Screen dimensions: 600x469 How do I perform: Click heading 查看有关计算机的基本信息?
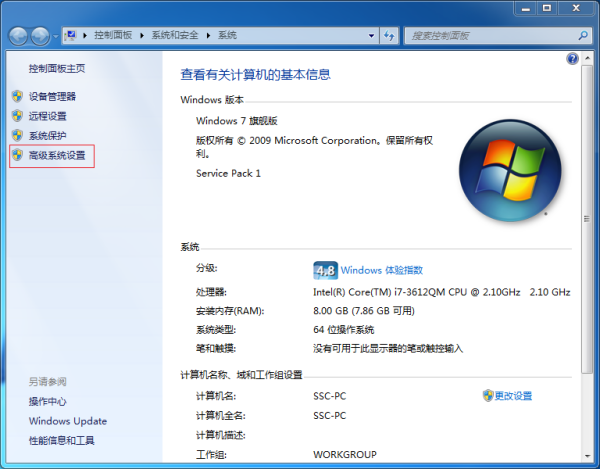[x=256, y=74]
